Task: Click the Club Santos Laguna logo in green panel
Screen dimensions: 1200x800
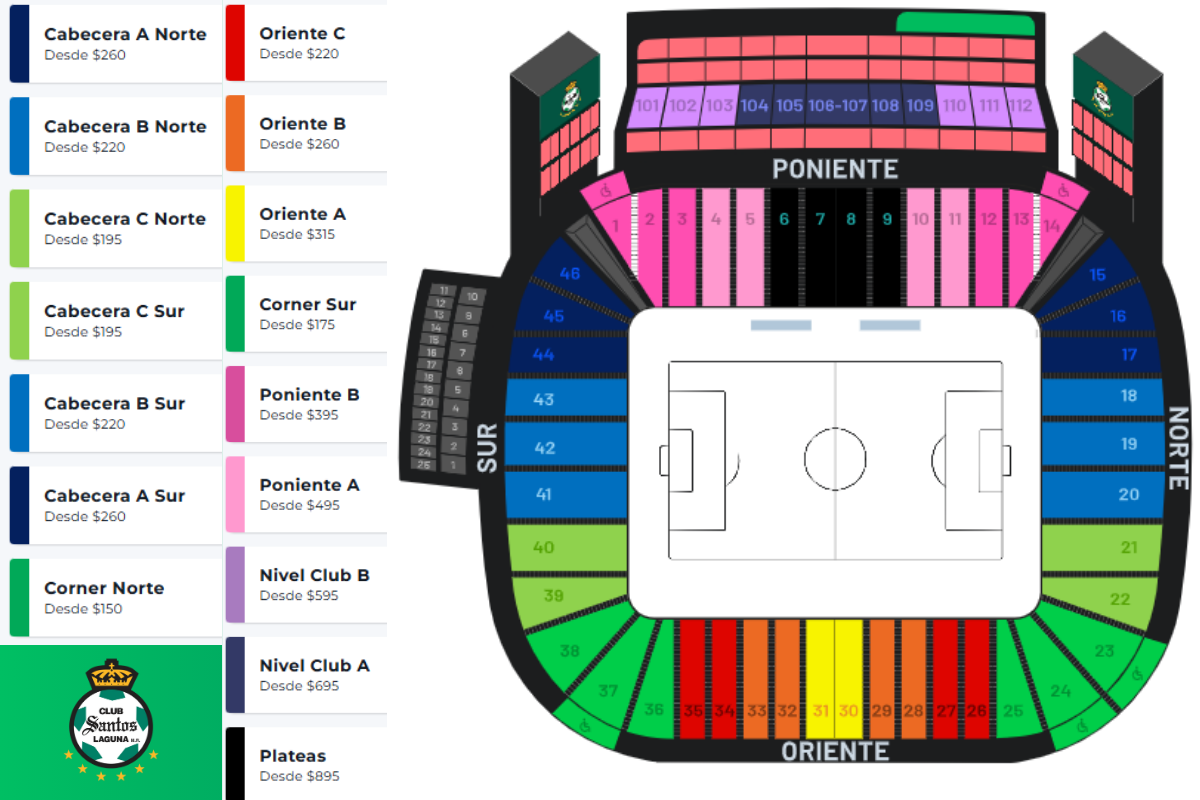Action: (111, 720)
